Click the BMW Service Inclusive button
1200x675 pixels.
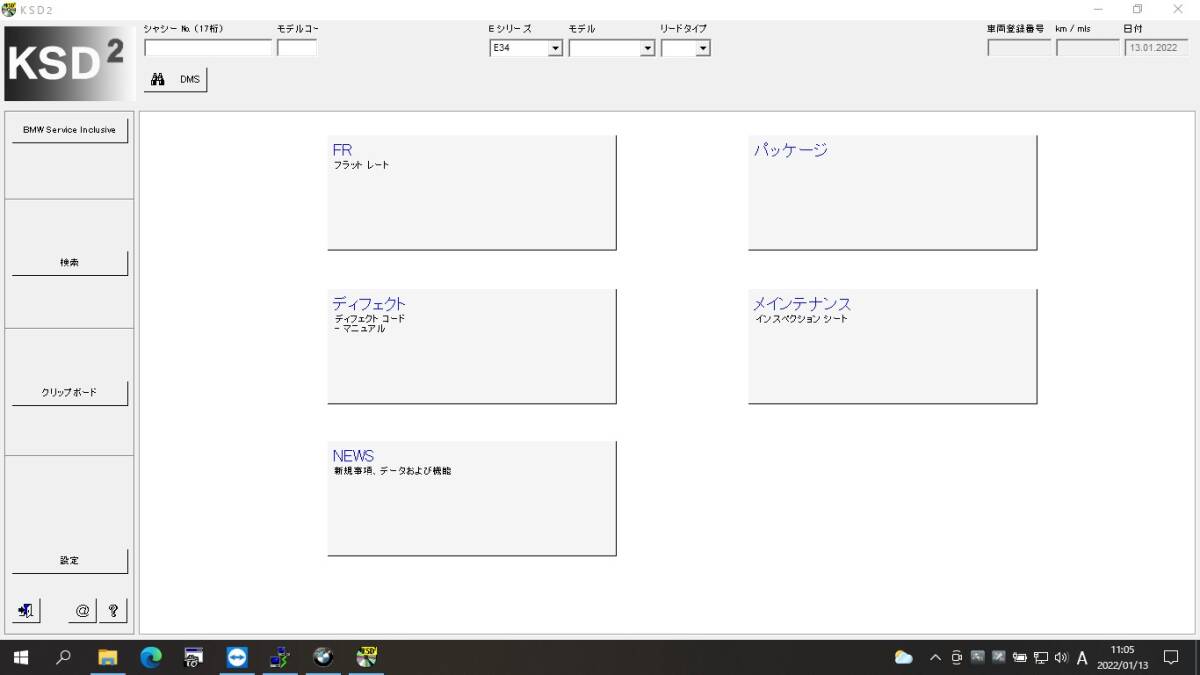(x=70, y=131)
